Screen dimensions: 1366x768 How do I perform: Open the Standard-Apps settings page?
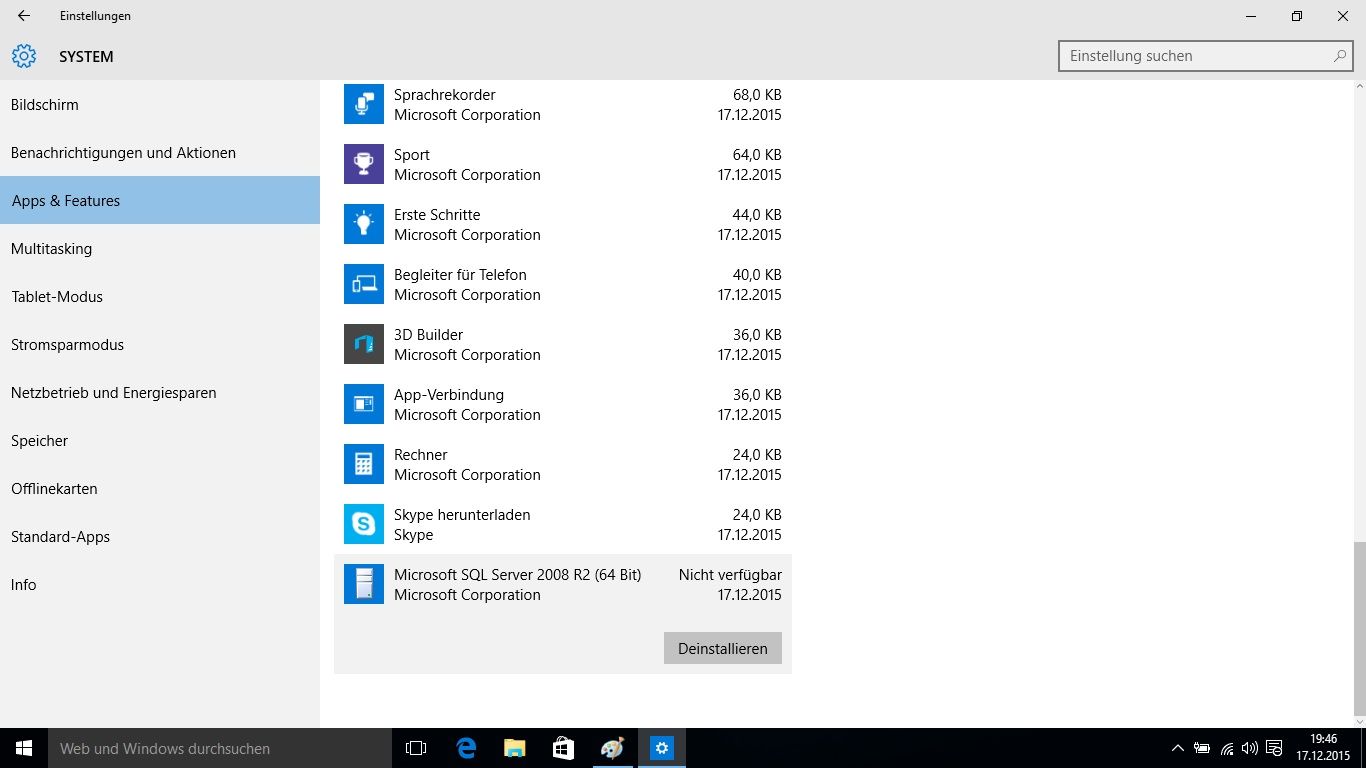160,537
